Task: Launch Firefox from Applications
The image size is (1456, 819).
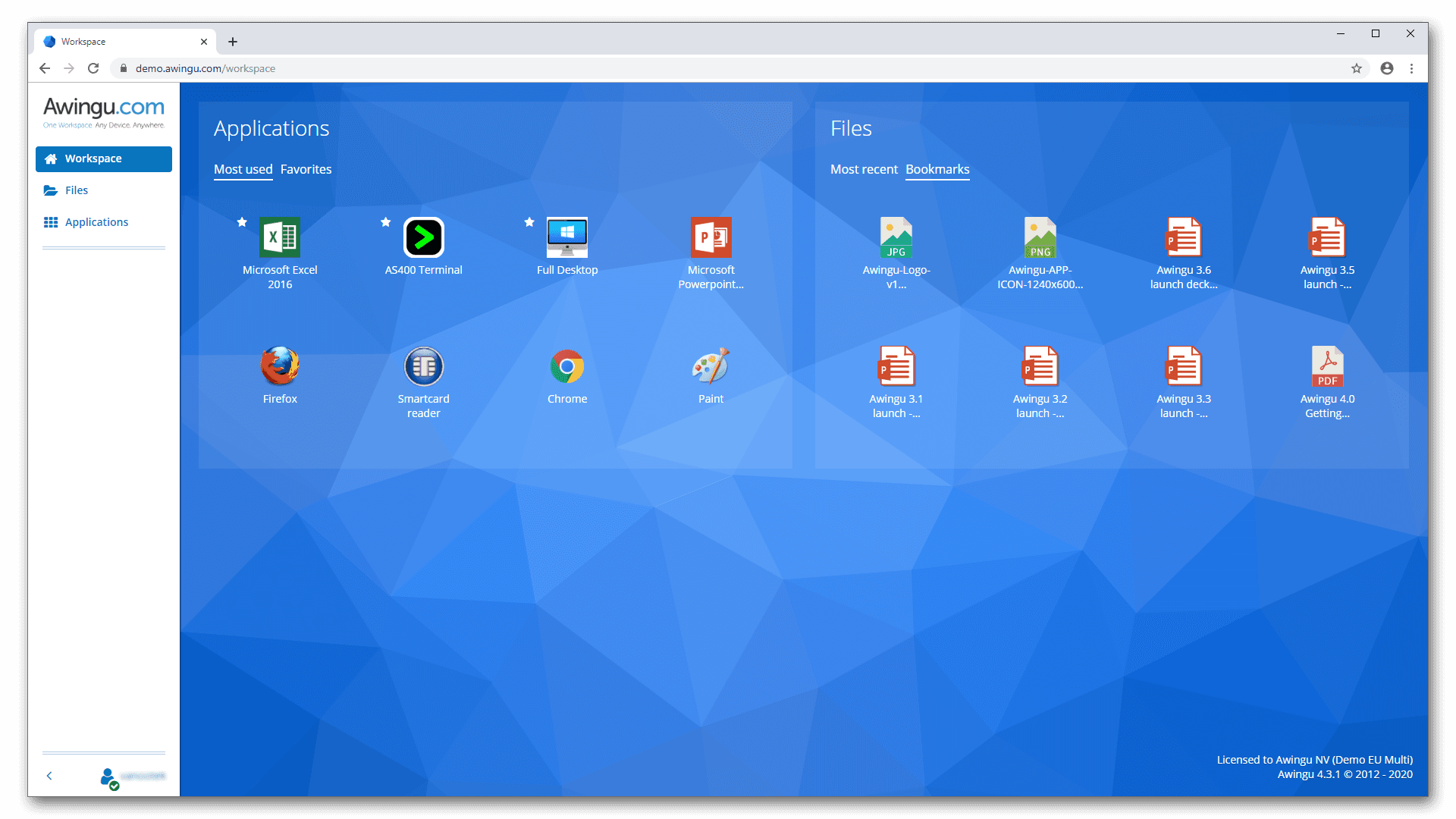Action: tap(280, 367)
